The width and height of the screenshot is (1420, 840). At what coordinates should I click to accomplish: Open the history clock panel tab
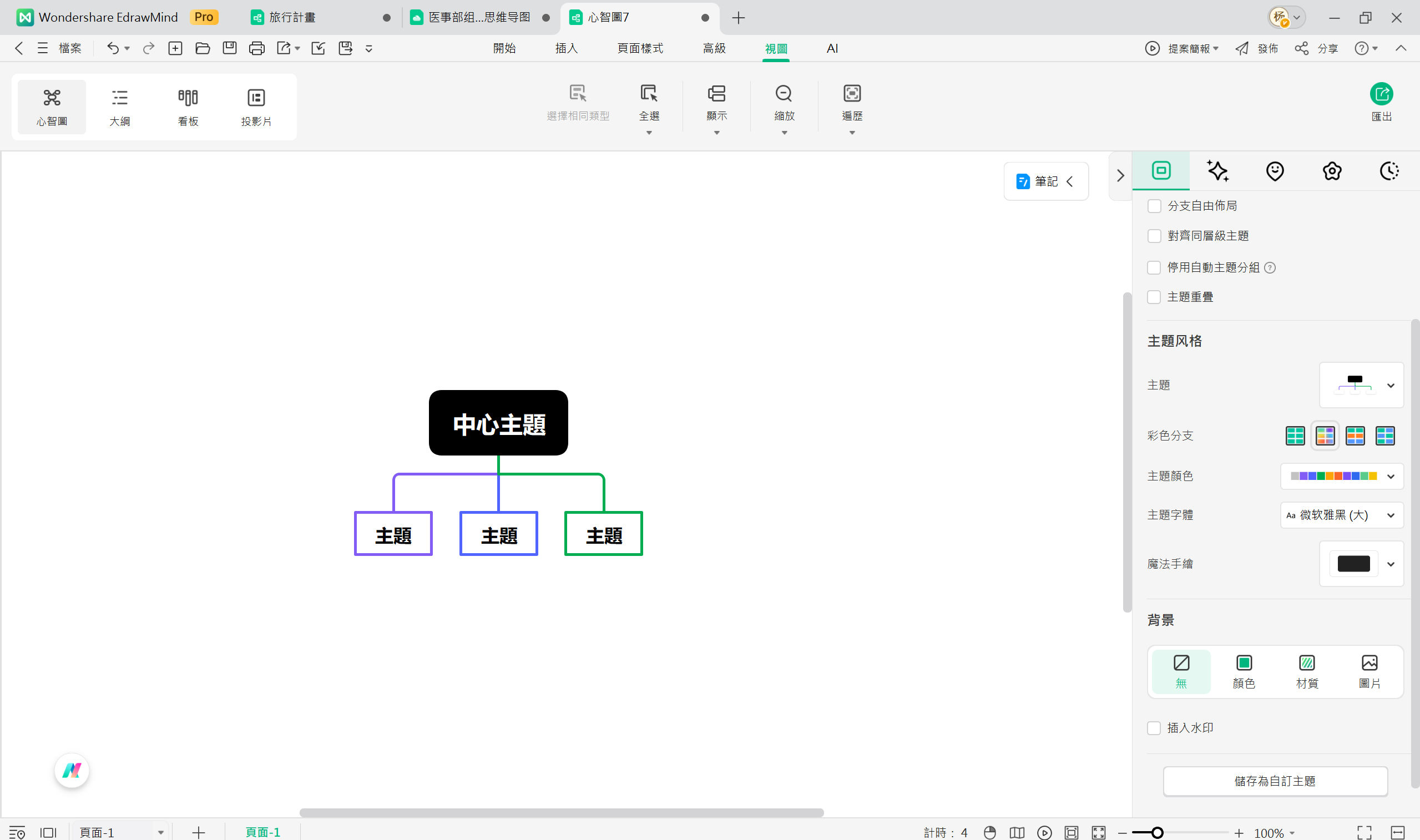[1389, 171]
